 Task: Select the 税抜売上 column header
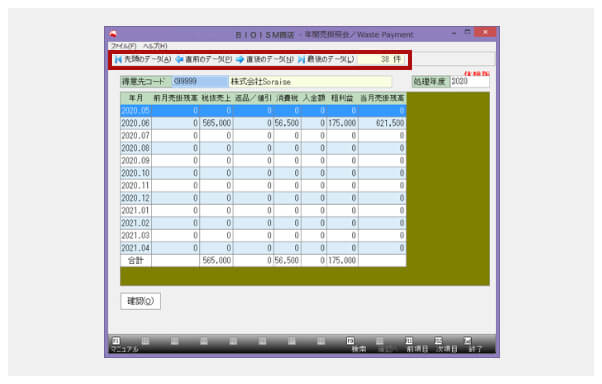tap(216, 98)
